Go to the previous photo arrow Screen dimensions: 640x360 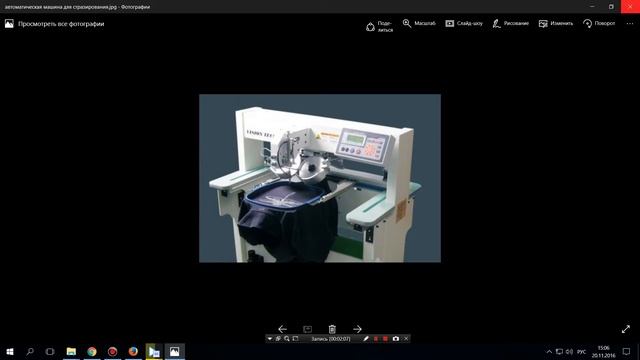(282, 329)
